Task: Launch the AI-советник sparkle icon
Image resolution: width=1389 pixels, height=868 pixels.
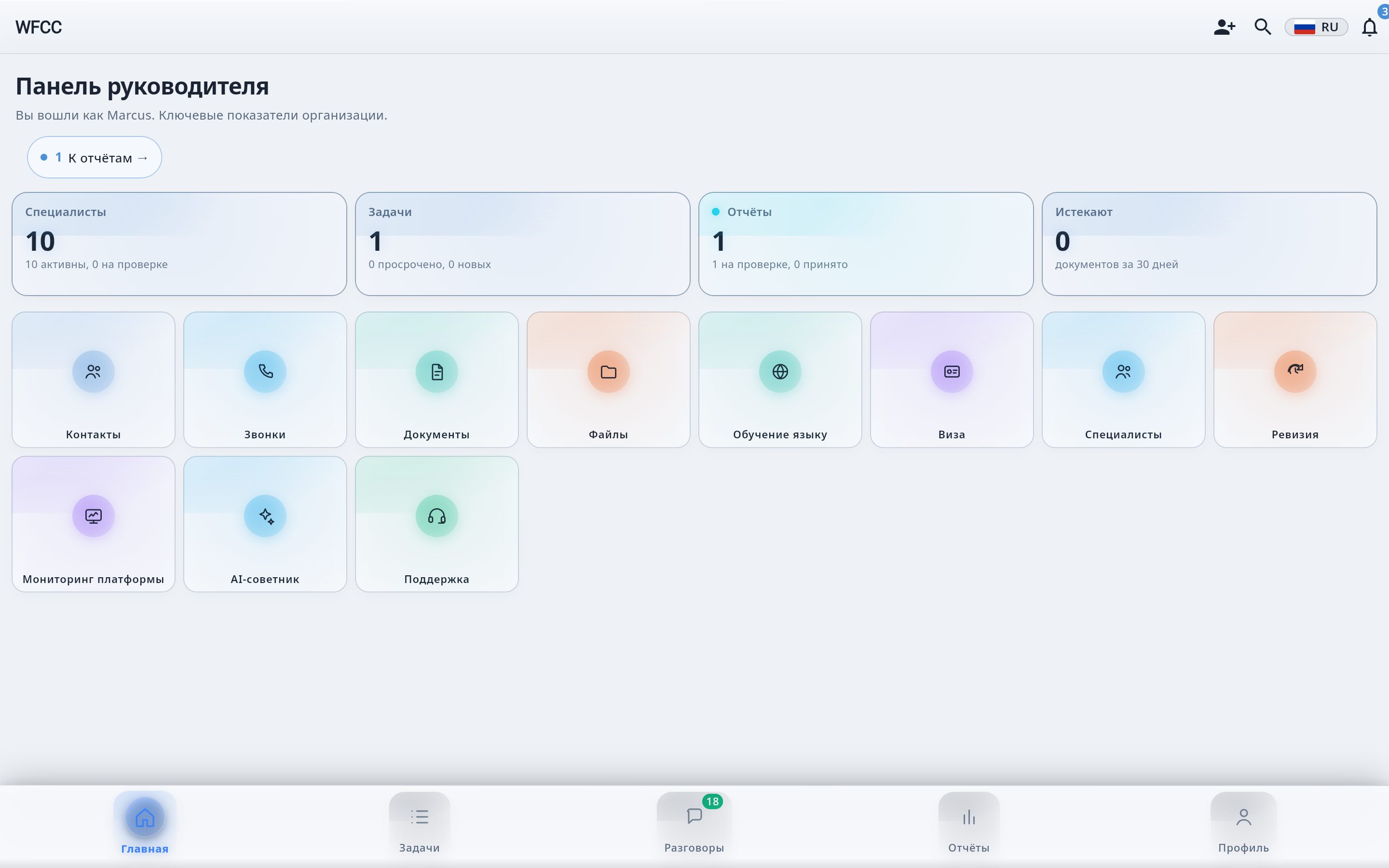Action: point(265,515)
